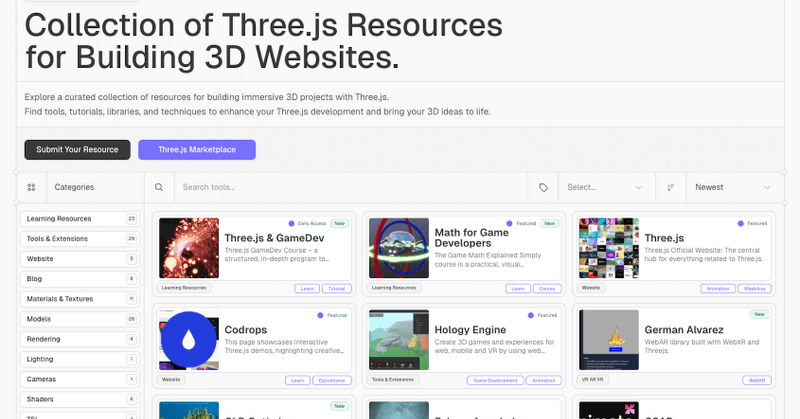Open the German Alvarez title link
Image resolution: width=800 pixels, height=419 pixels.
684,330
